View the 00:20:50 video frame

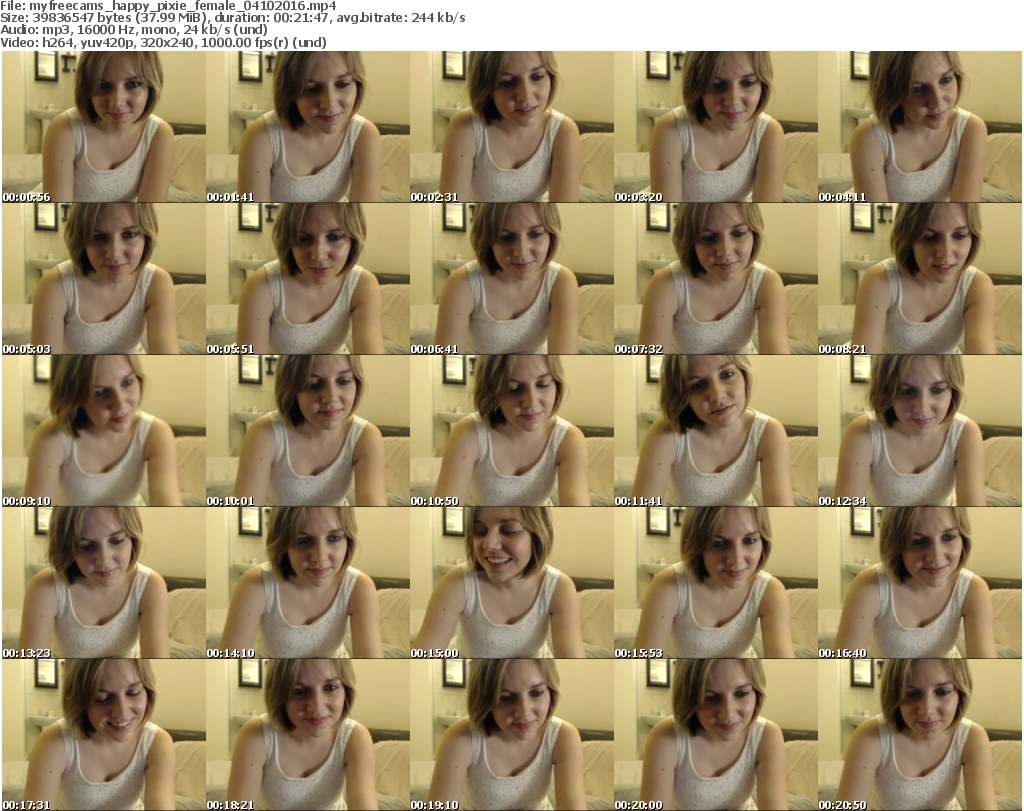920,735
